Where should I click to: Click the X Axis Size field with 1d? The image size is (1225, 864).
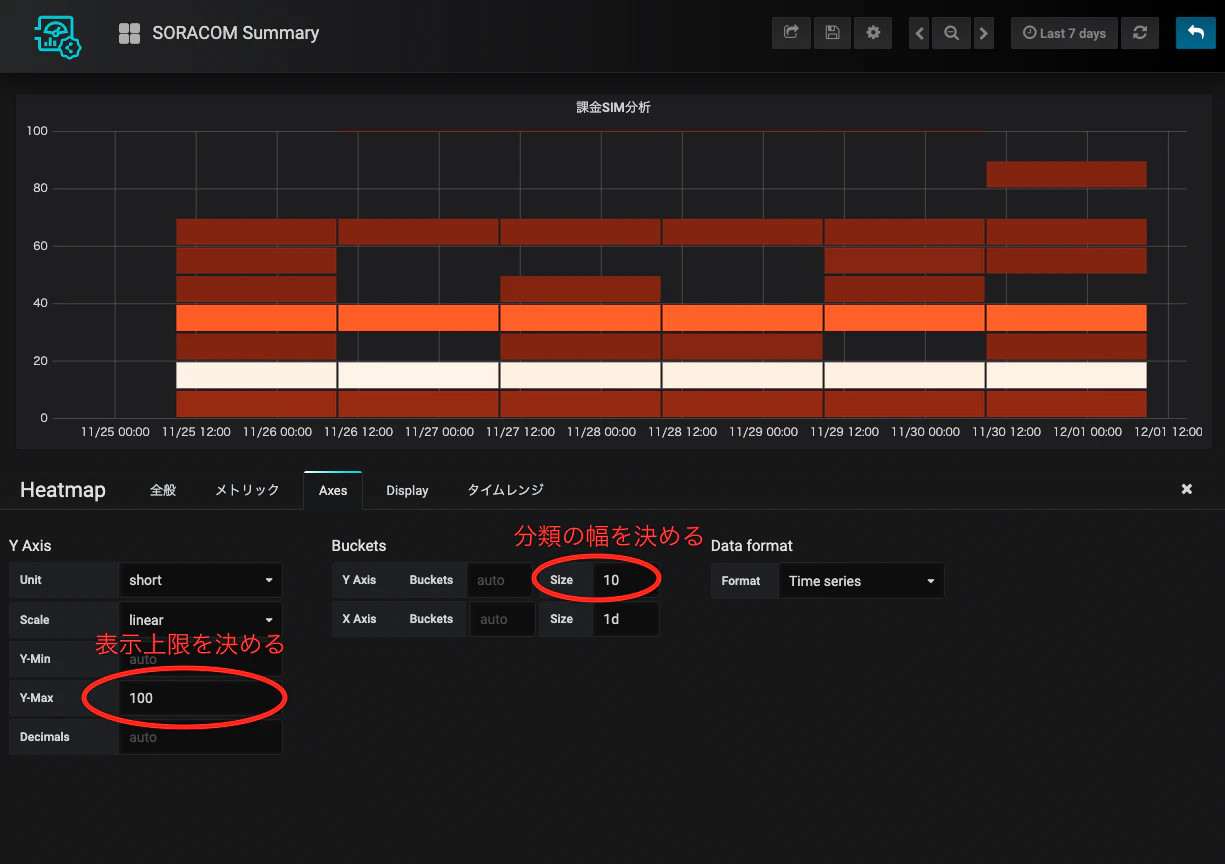[626, 619]
